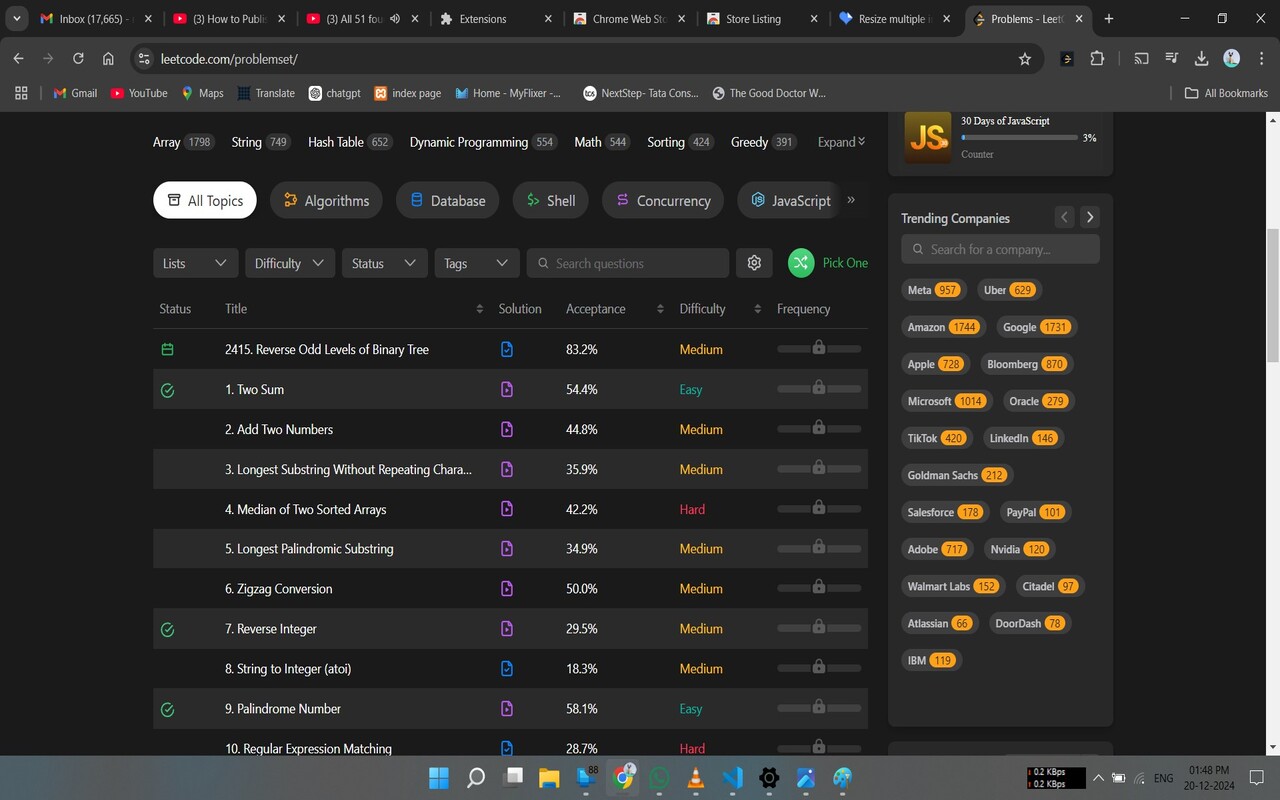
Task: Click the Pick One shuffle icon
Action: (x=800, y=262)
